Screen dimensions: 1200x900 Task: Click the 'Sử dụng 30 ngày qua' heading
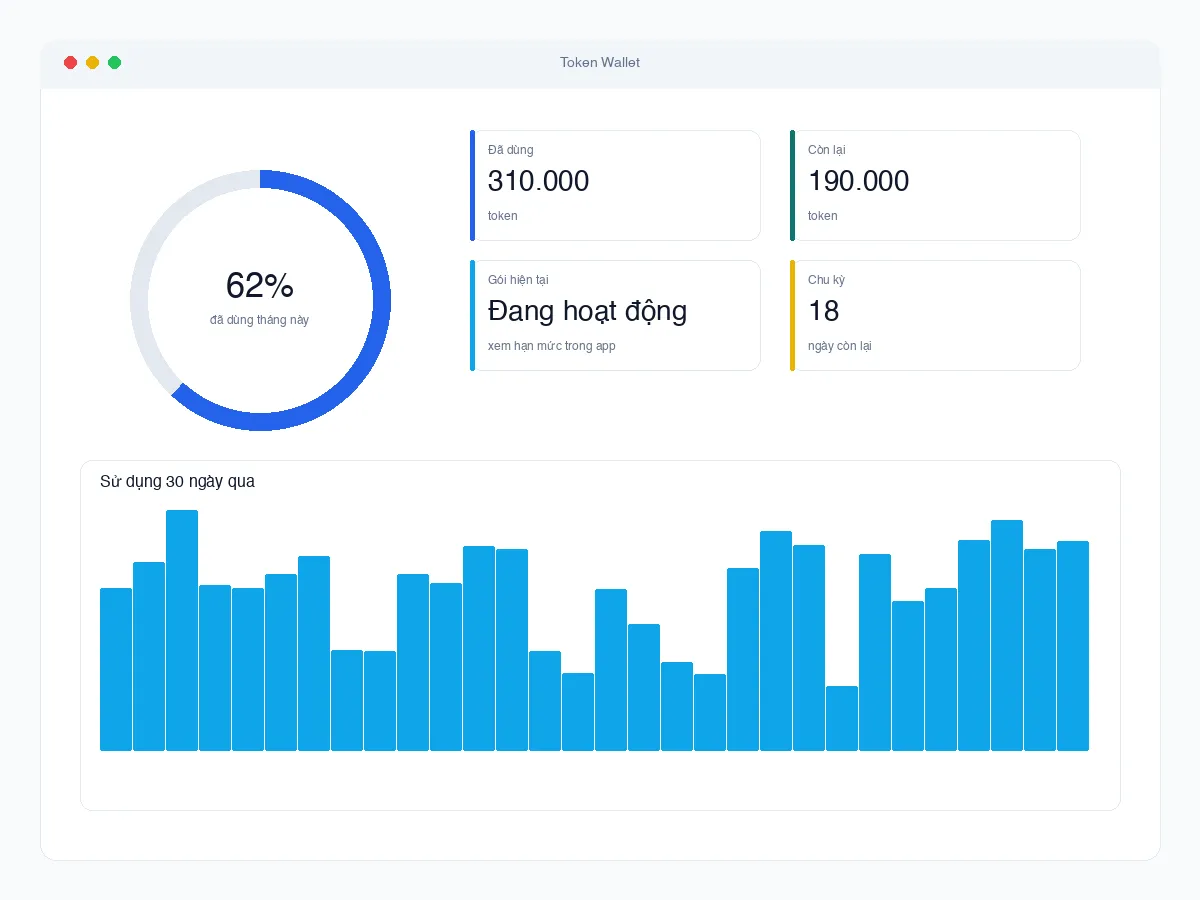tap(177, 481)
